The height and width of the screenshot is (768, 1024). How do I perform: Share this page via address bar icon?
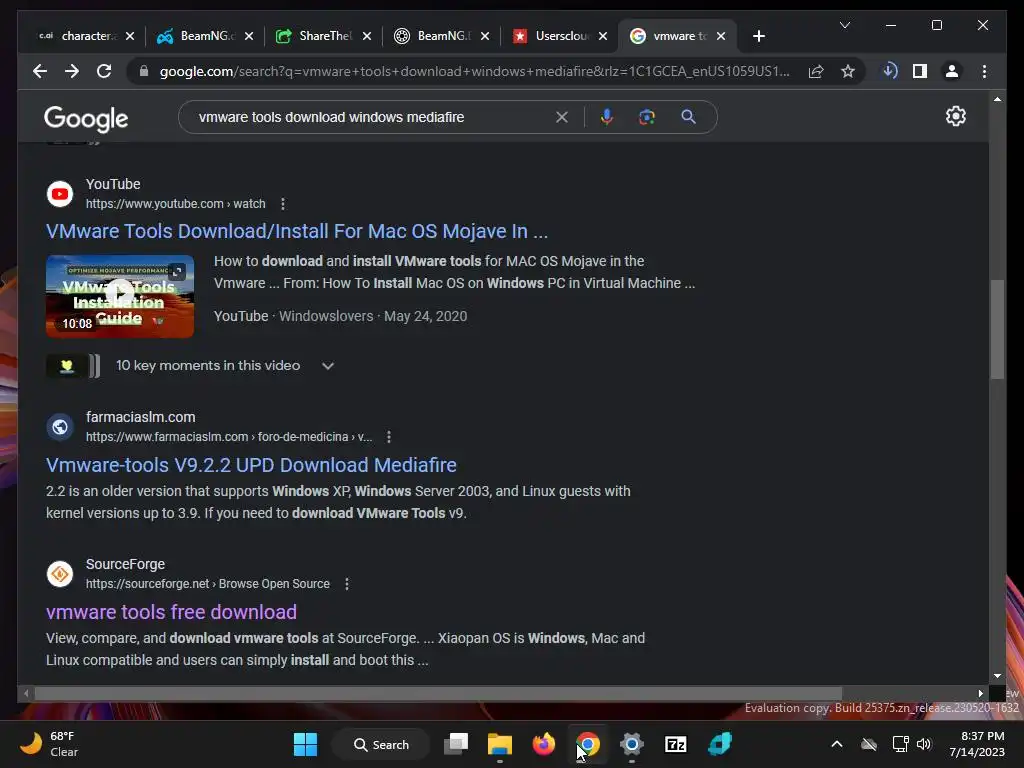click(x=816, y=71)
